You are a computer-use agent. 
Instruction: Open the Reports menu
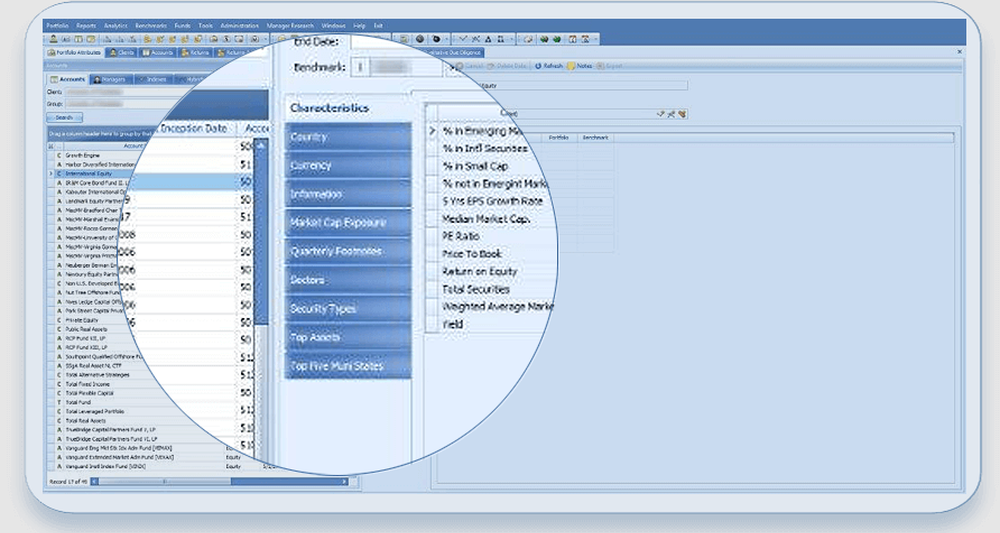86,26
